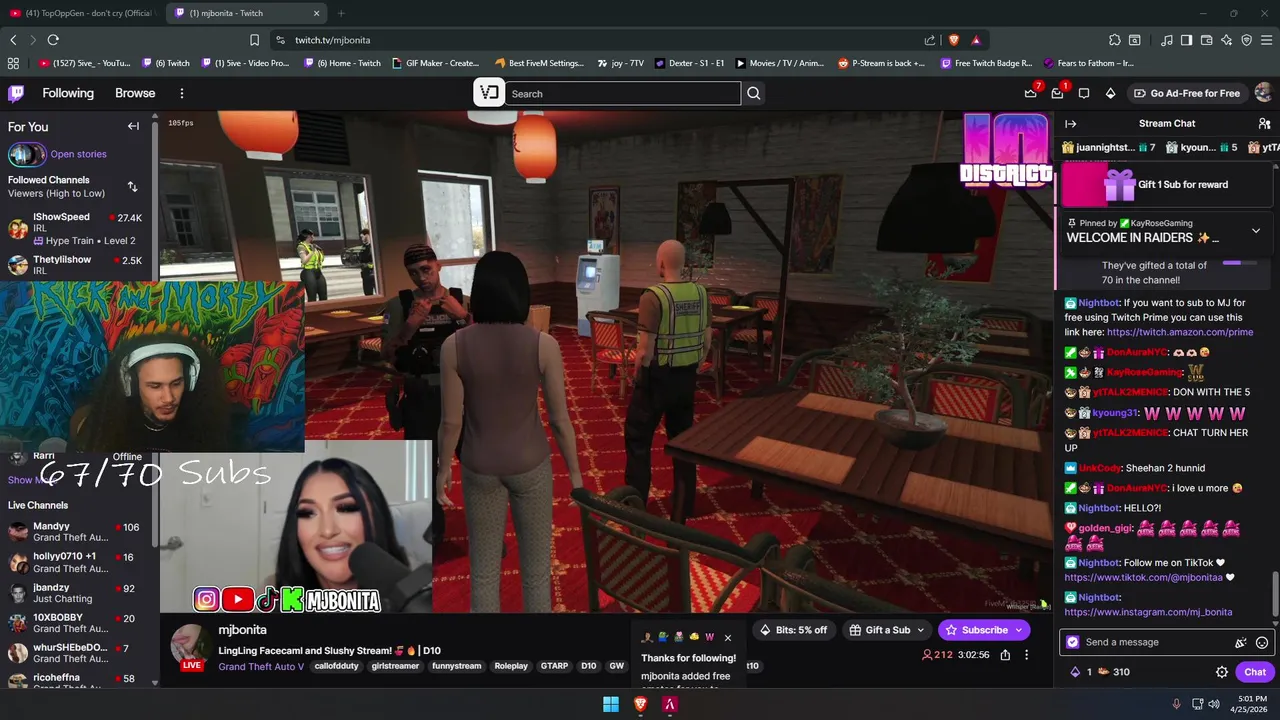Open Brave VPN shield icon
Image resolution: width=1280 pixels, height=720 pixels.
tap(1246, 40)
